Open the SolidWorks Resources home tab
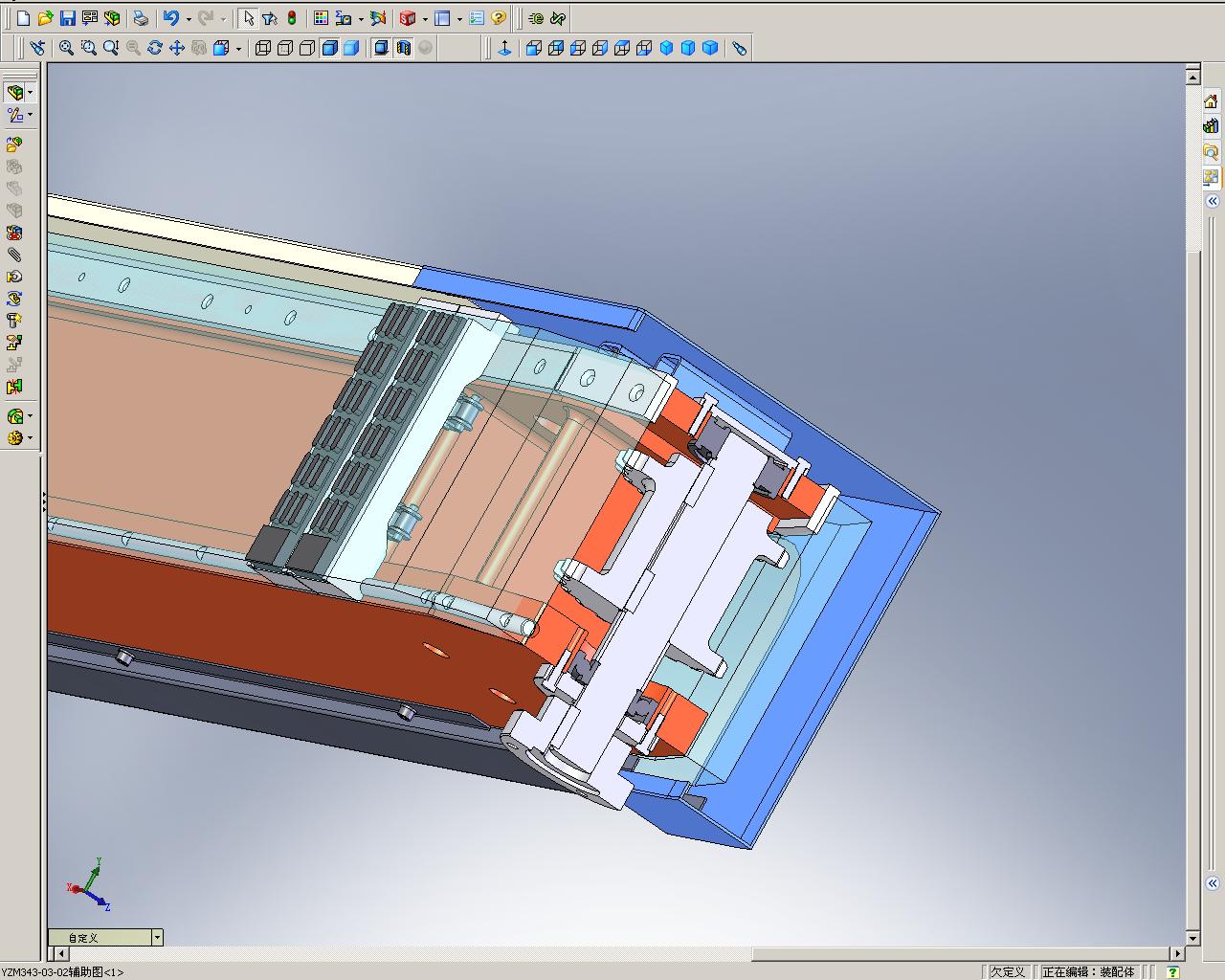 click(x=1212, y=101)
